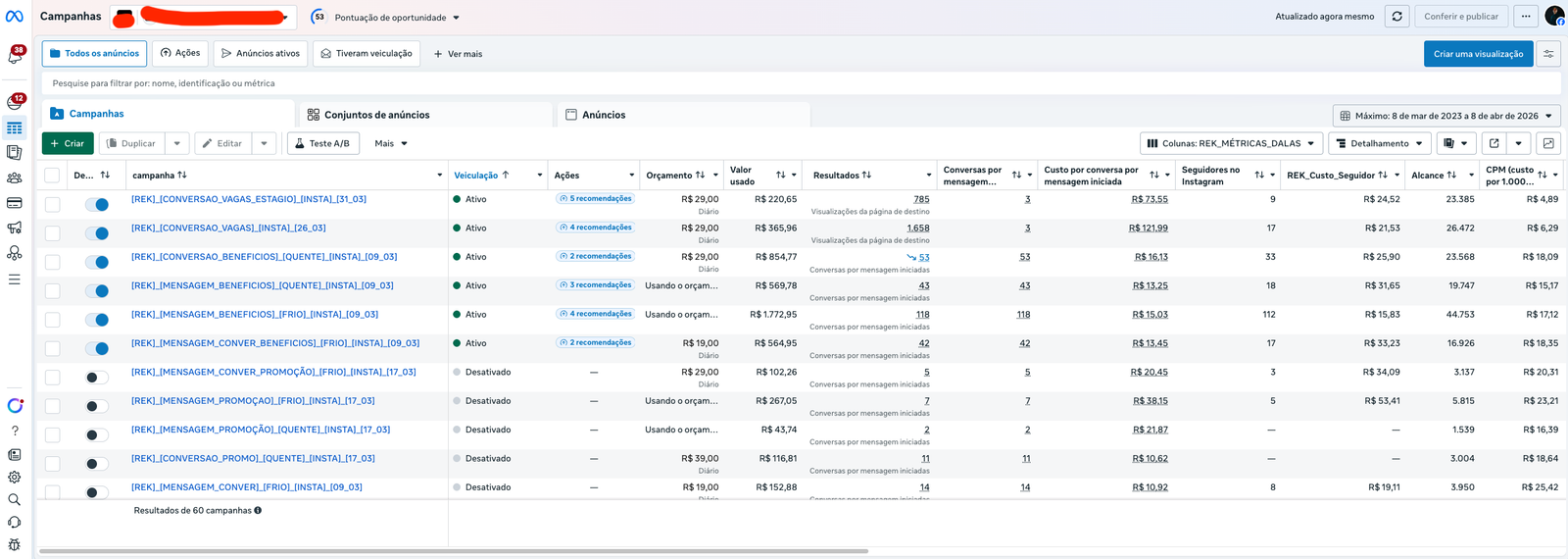
Task: Open the date range selector
Action: click(1446, 116)
